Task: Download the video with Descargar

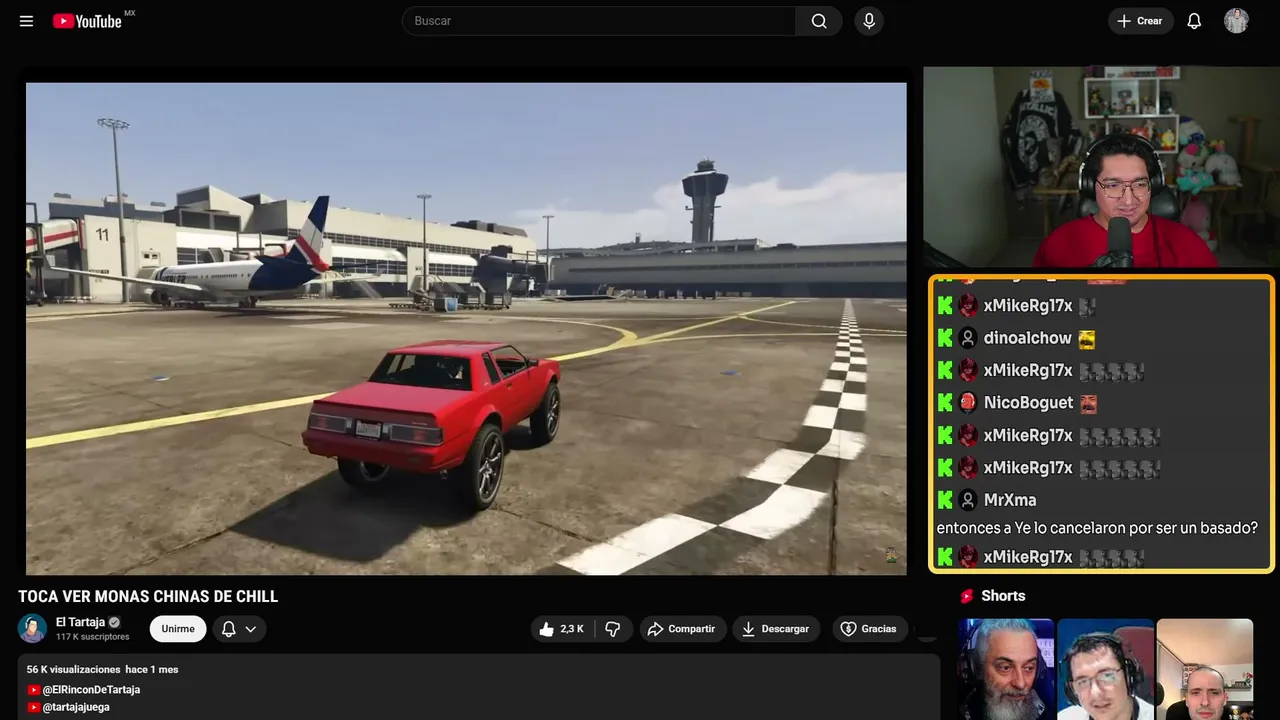Action: click(776, 629)
